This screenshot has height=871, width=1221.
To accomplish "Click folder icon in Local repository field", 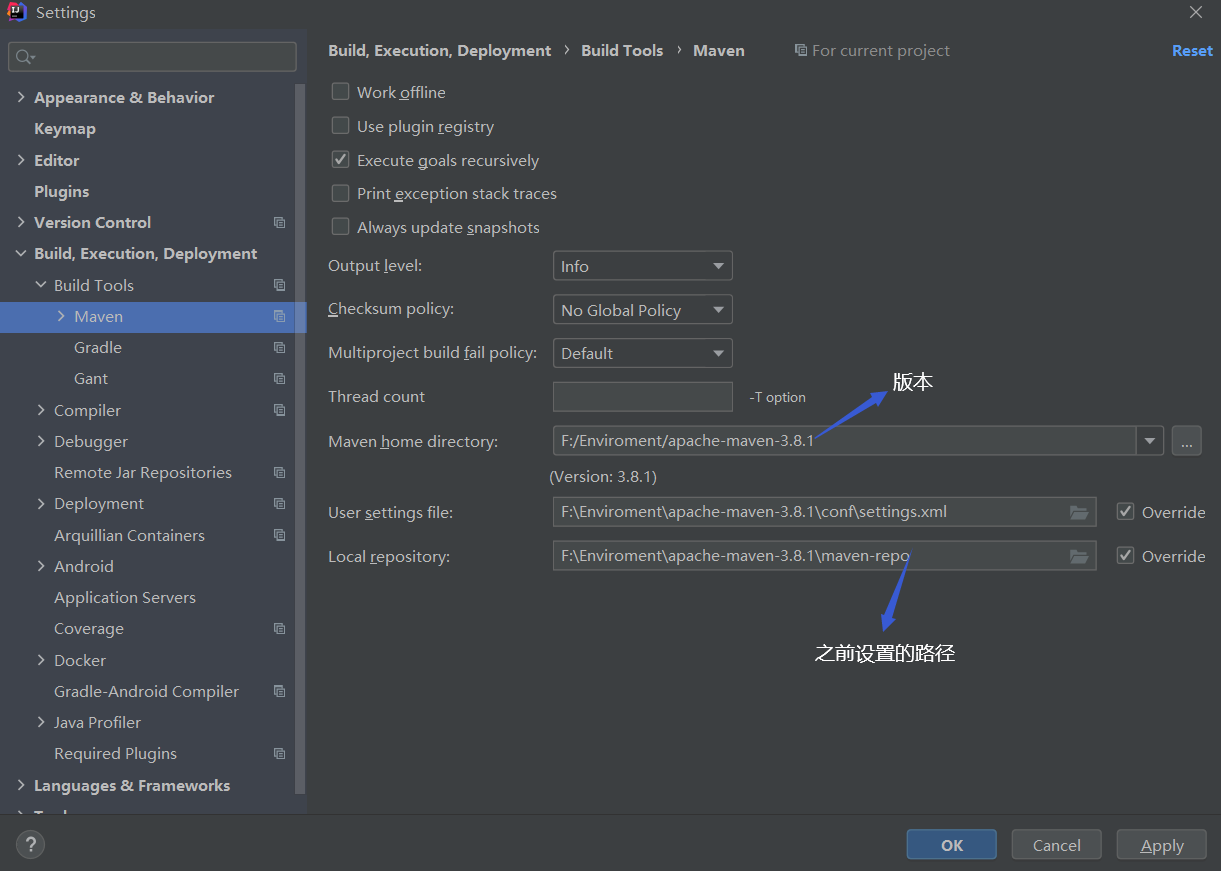I will point(1079,556).
